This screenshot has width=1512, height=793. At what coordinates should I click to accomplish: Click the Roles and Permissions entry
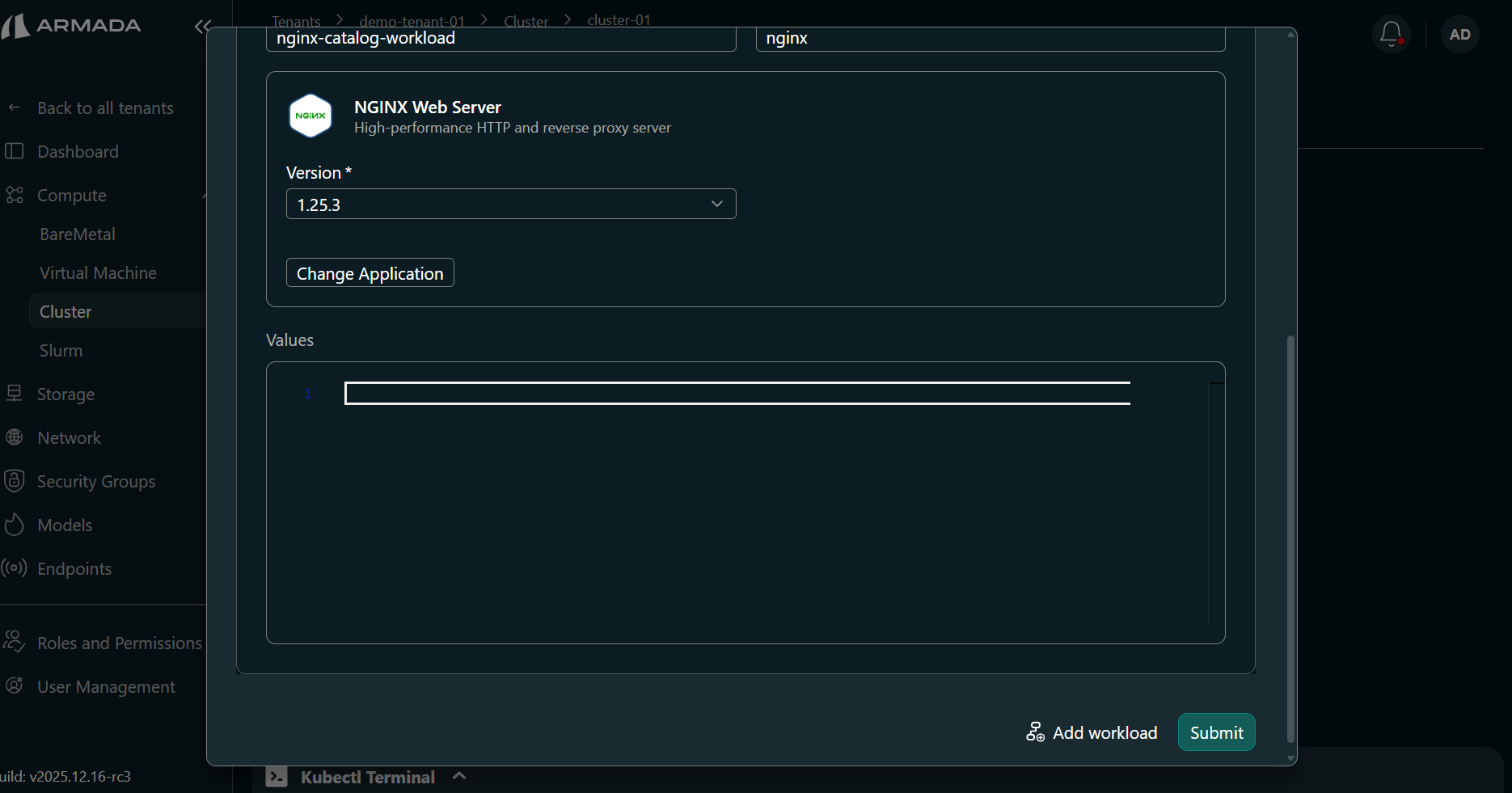tap(119, 643)
